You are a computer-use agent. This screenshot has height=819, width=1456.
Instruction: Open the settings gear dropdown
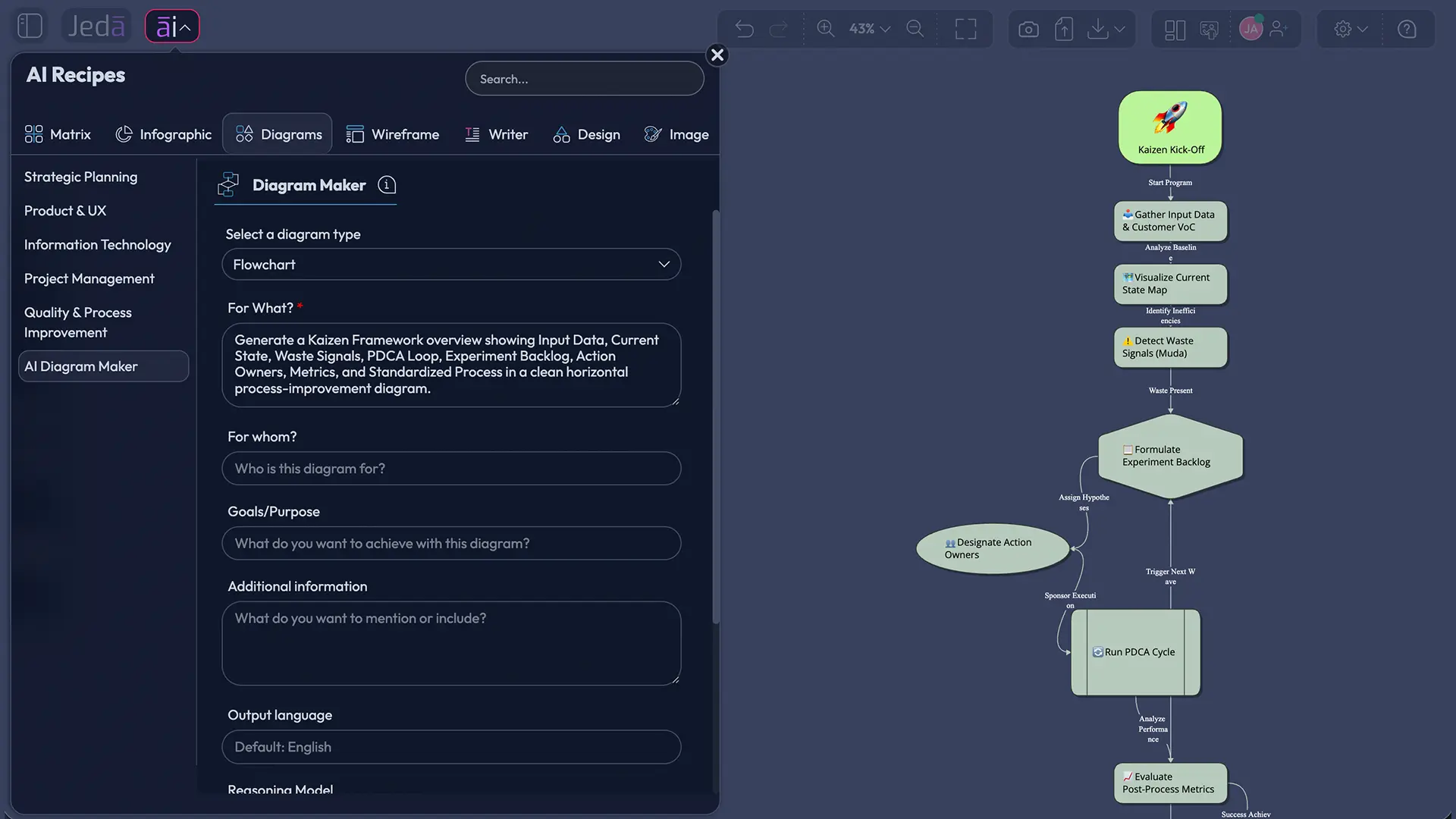[1351, 29]
